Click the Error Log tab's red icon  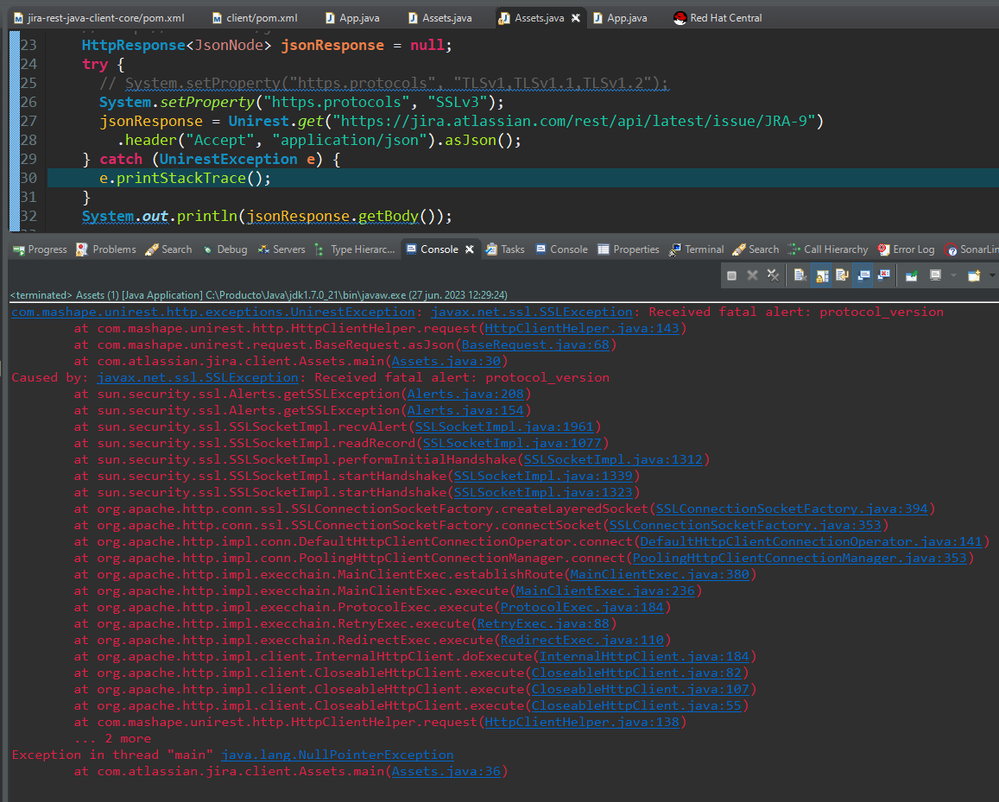tap(883, 249)
